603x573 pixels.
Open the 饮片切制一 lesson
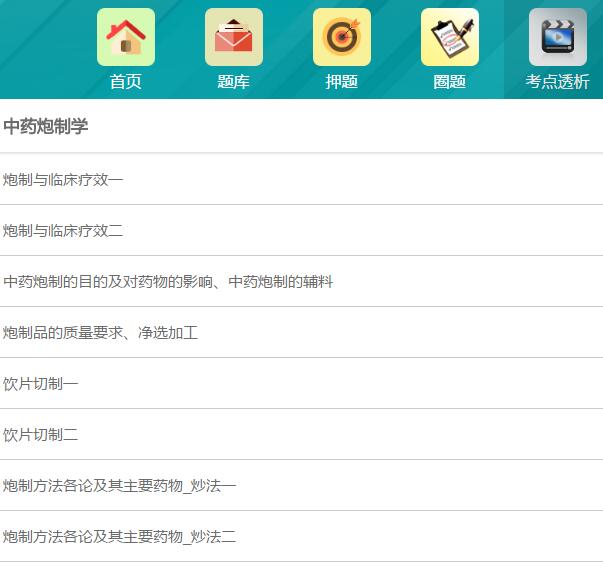tap(41, 384)
